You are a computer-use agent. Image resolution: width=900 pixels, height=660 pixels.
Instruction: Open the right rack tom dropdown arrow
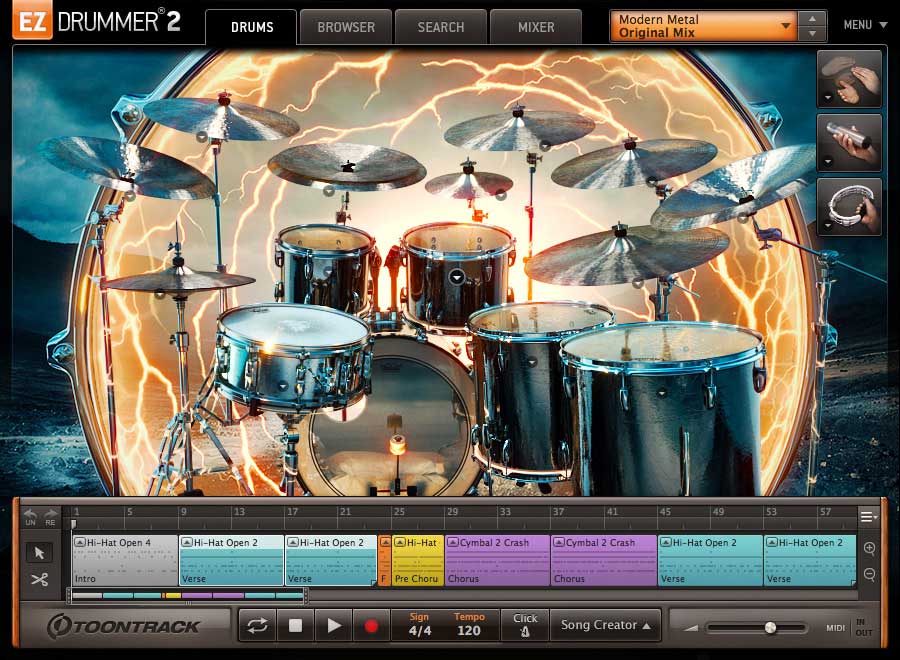coord(456,277)
